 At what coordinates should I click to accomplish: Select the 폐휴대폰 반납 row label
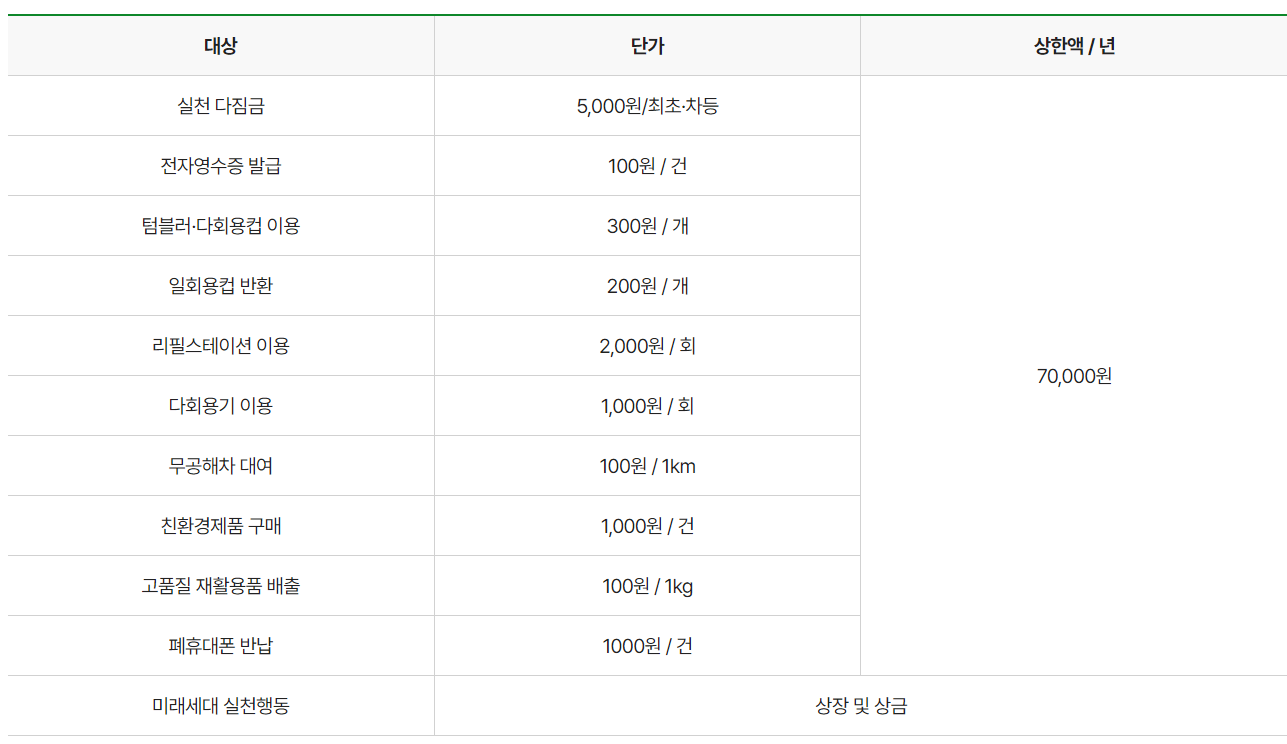click(221, 646)
